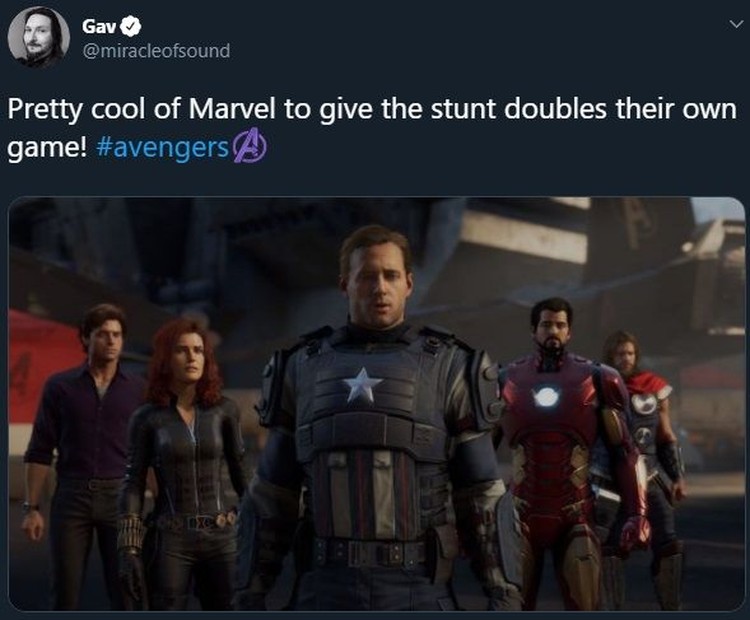
Task: Click Thor's red cape in the photo
Action: 650,386
